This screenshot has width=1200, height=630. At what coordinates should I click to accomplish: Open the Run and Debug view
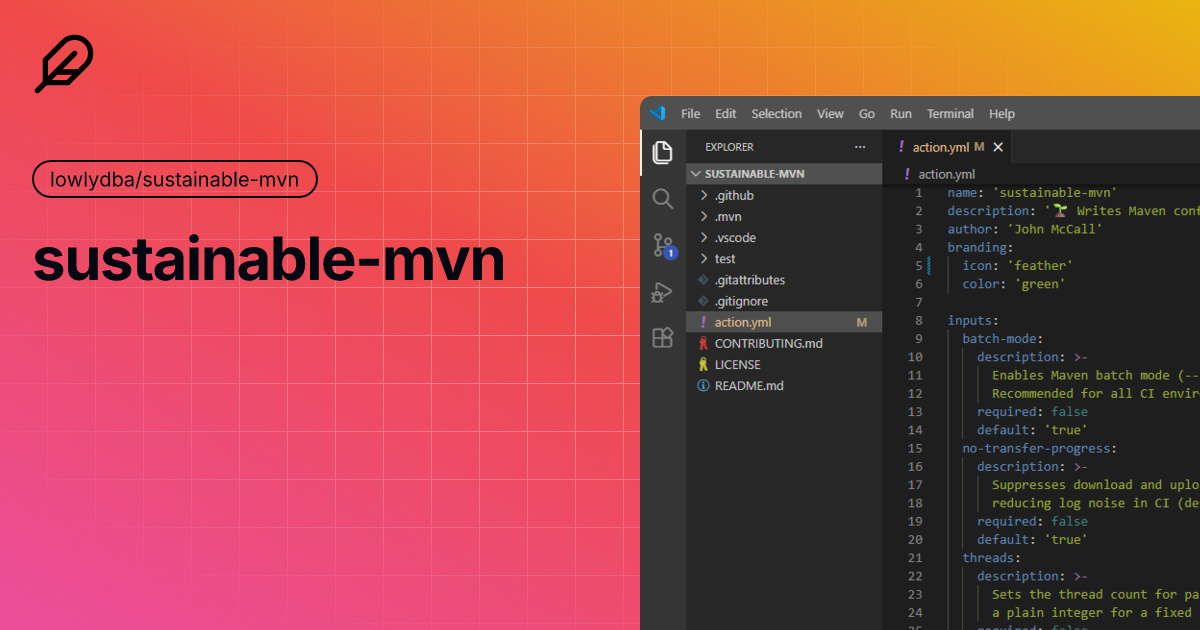pos(662,292)
